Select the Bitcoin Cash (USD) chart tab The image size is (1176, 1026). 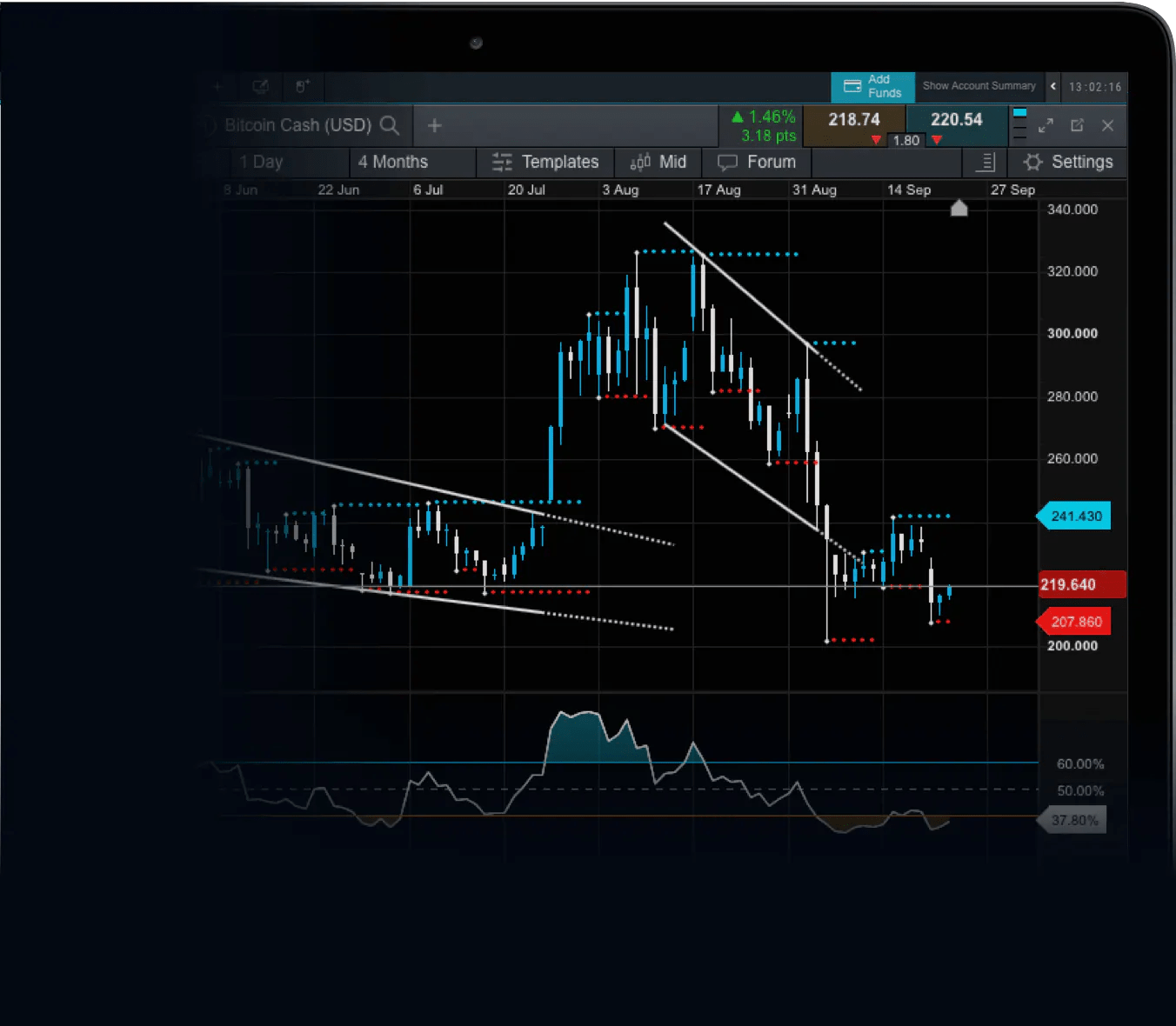296,125
